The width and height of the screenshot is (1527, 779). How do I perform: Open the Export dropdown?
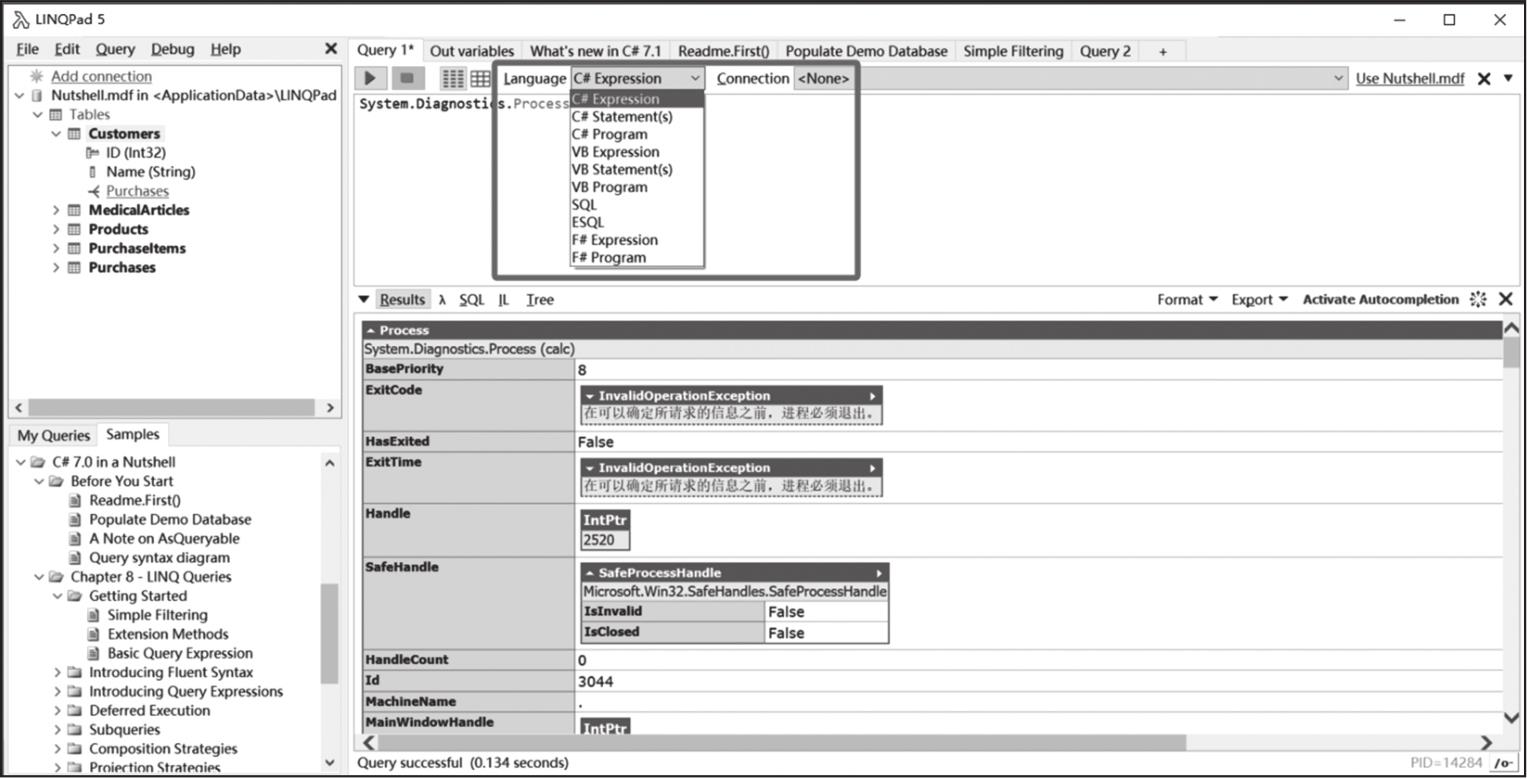(1259, 299)
